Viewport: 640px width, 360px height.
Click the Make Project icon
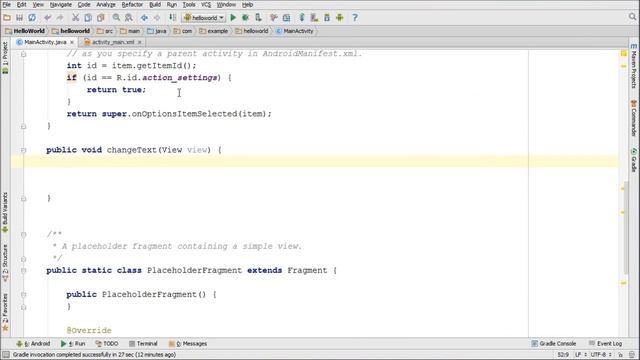[173, 18]
